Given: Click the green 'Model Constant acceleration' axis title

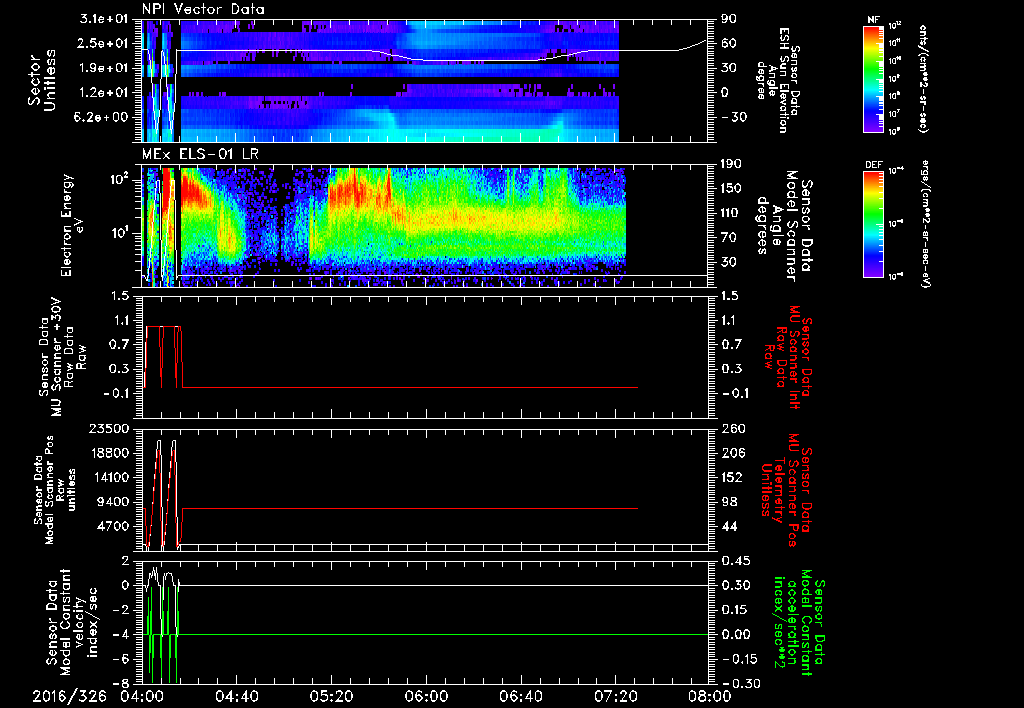Looking at the screenshot, I should pyautogui.click(x=798, y=622).
